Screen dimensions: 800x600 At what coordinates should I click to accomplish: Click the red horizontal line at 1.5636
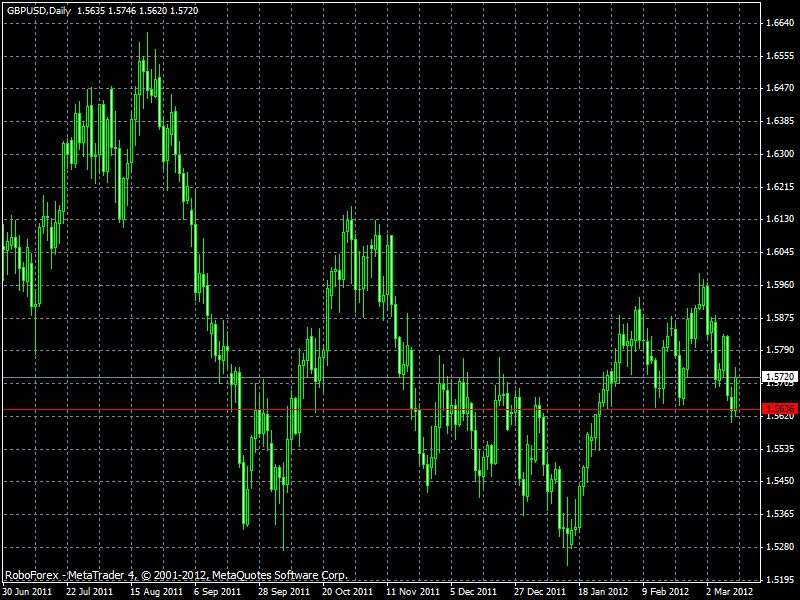coord(381,409)
